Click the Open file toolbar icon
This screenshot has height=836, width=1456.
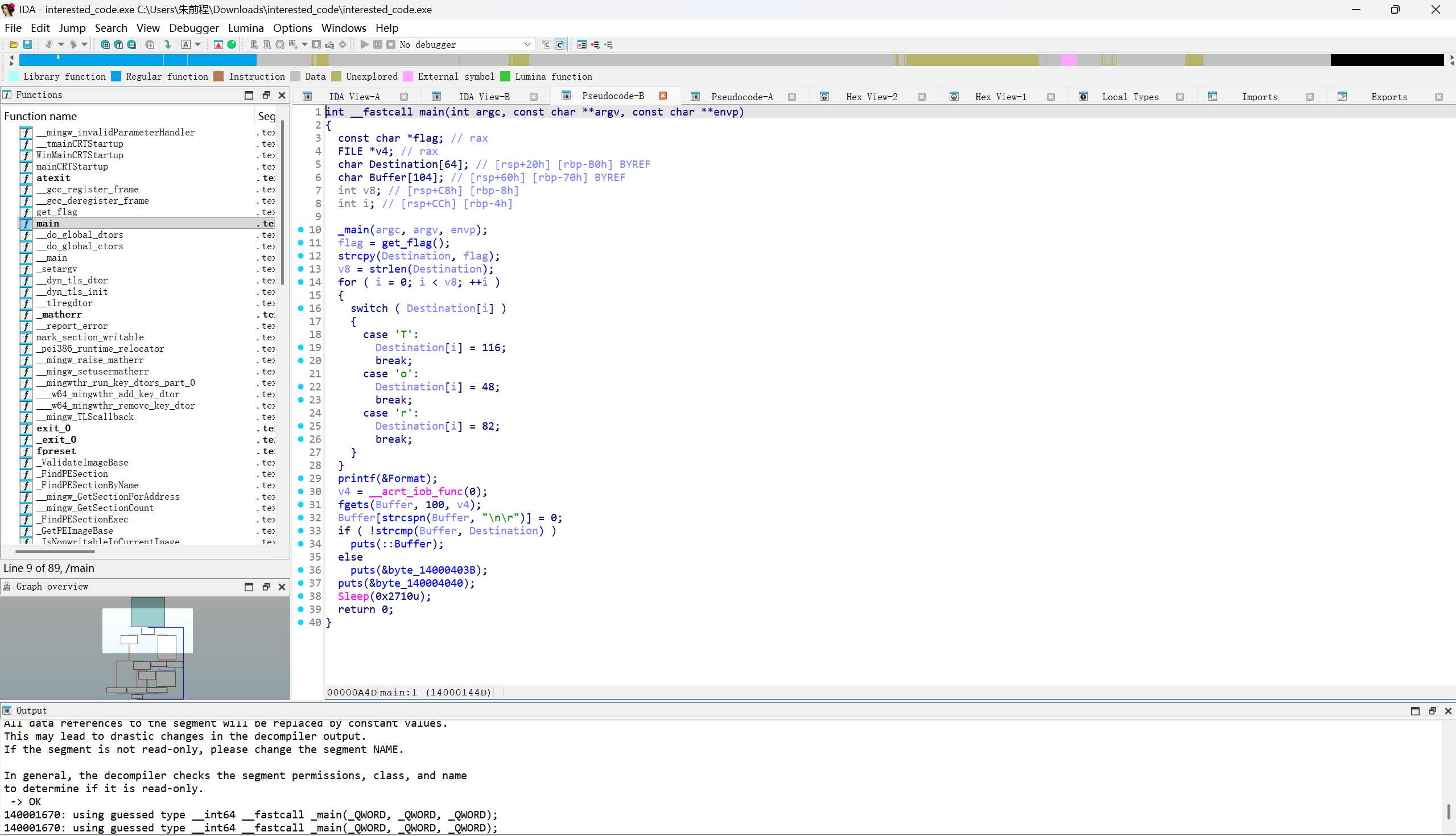[x=13, y=44]
